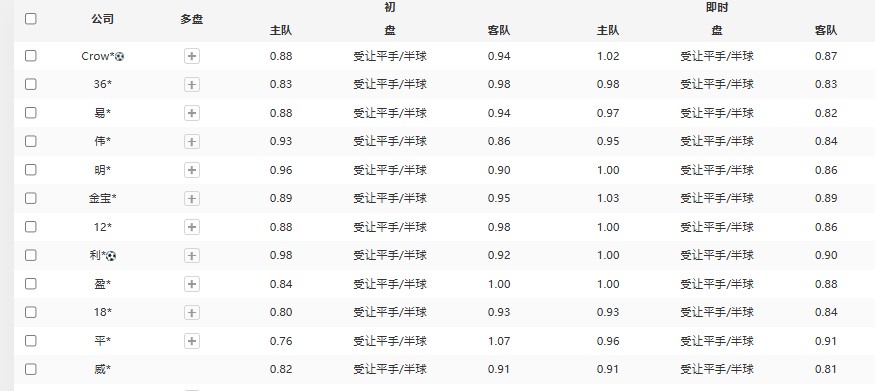Show multiple handicaps for 明*

[192, 170]
